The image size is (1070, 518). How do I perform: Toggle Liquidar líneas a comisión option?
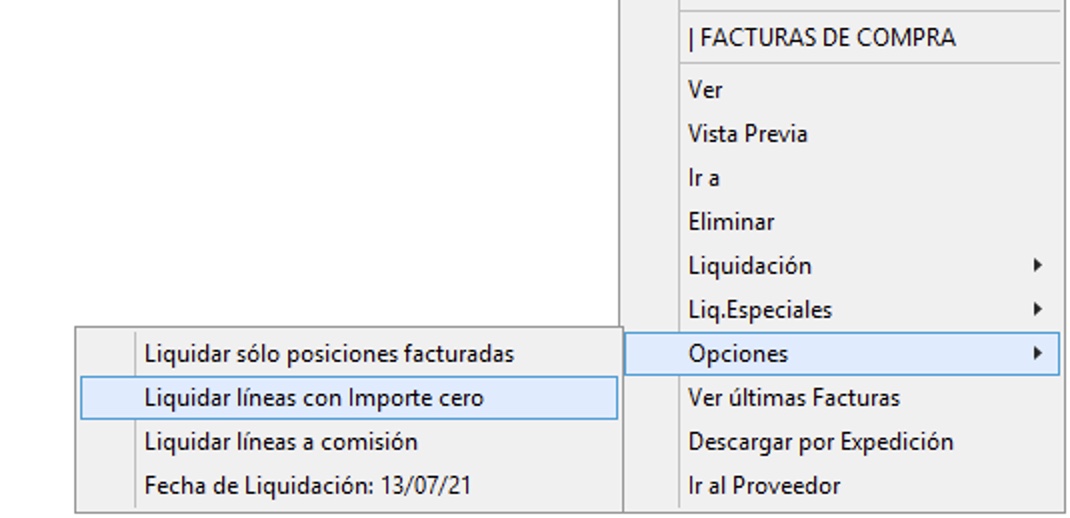[x=281, y=442]
